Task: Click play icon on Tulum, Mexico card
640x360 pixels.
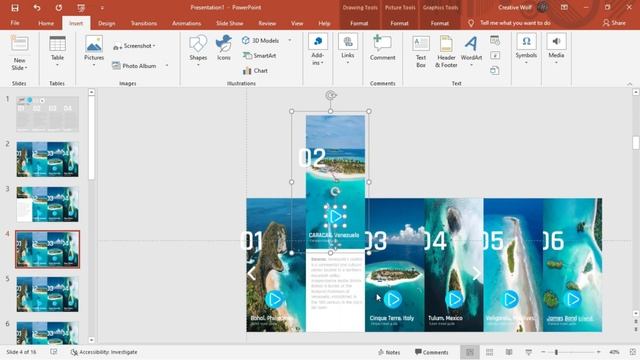Action: 454,300
